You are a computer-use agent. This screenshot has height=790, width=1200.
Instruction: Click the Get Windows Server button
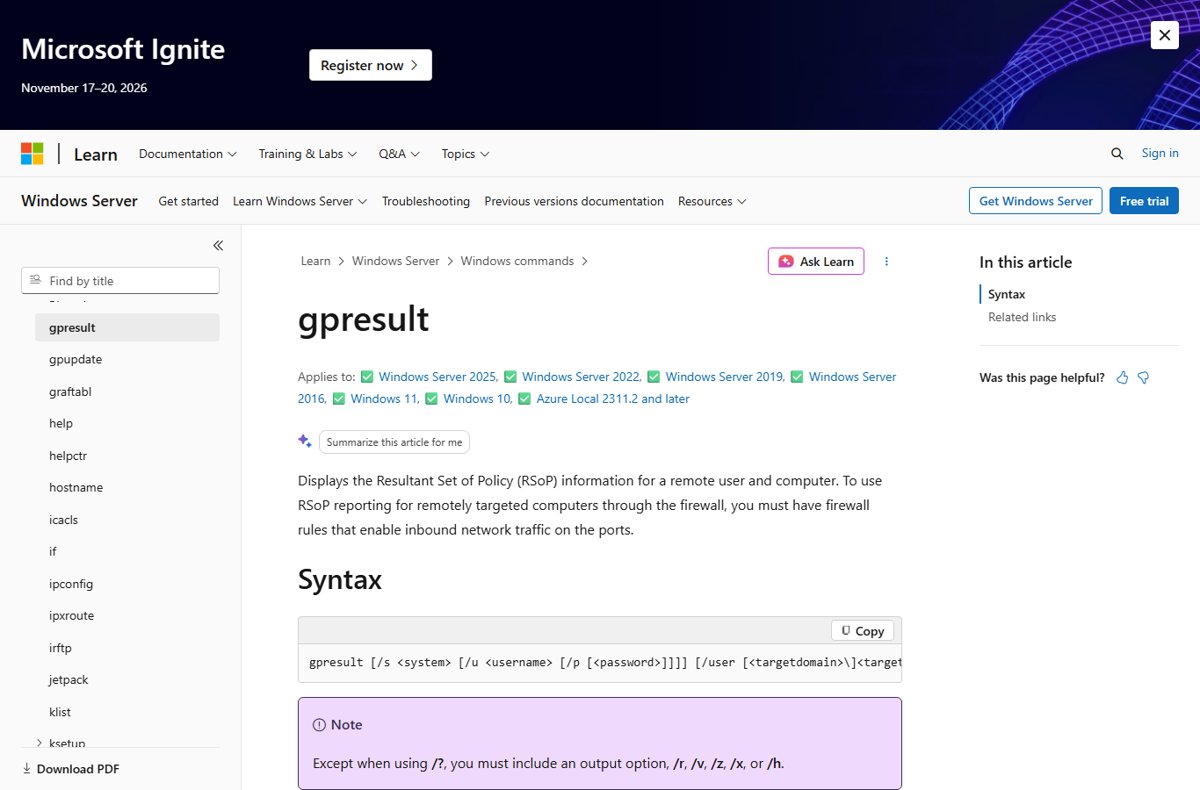pos(1036,201)
